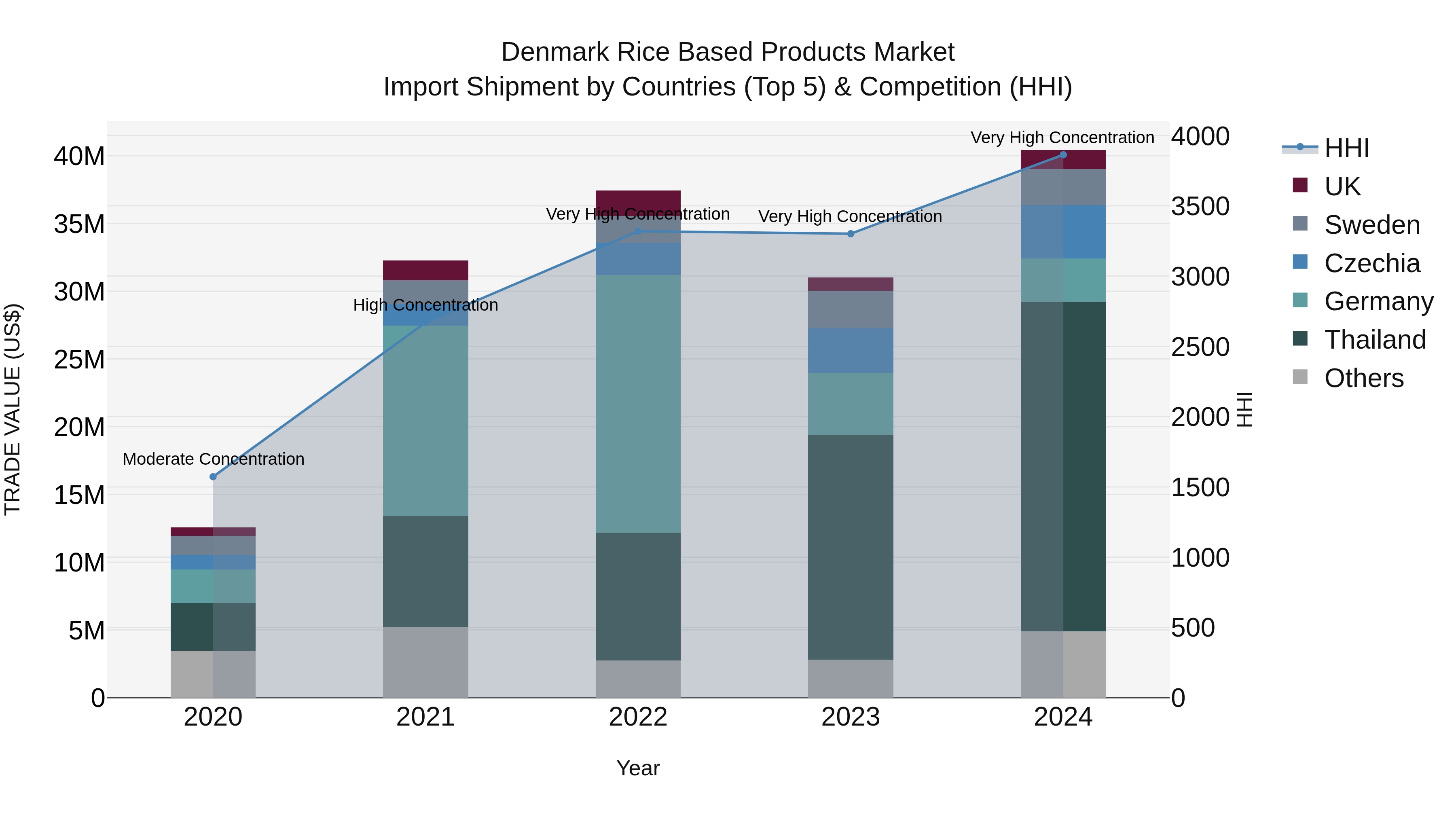The image size is (1456, 819).
Task: Click the right-side 'HHI' axis title
Action: click(1245, 409)
